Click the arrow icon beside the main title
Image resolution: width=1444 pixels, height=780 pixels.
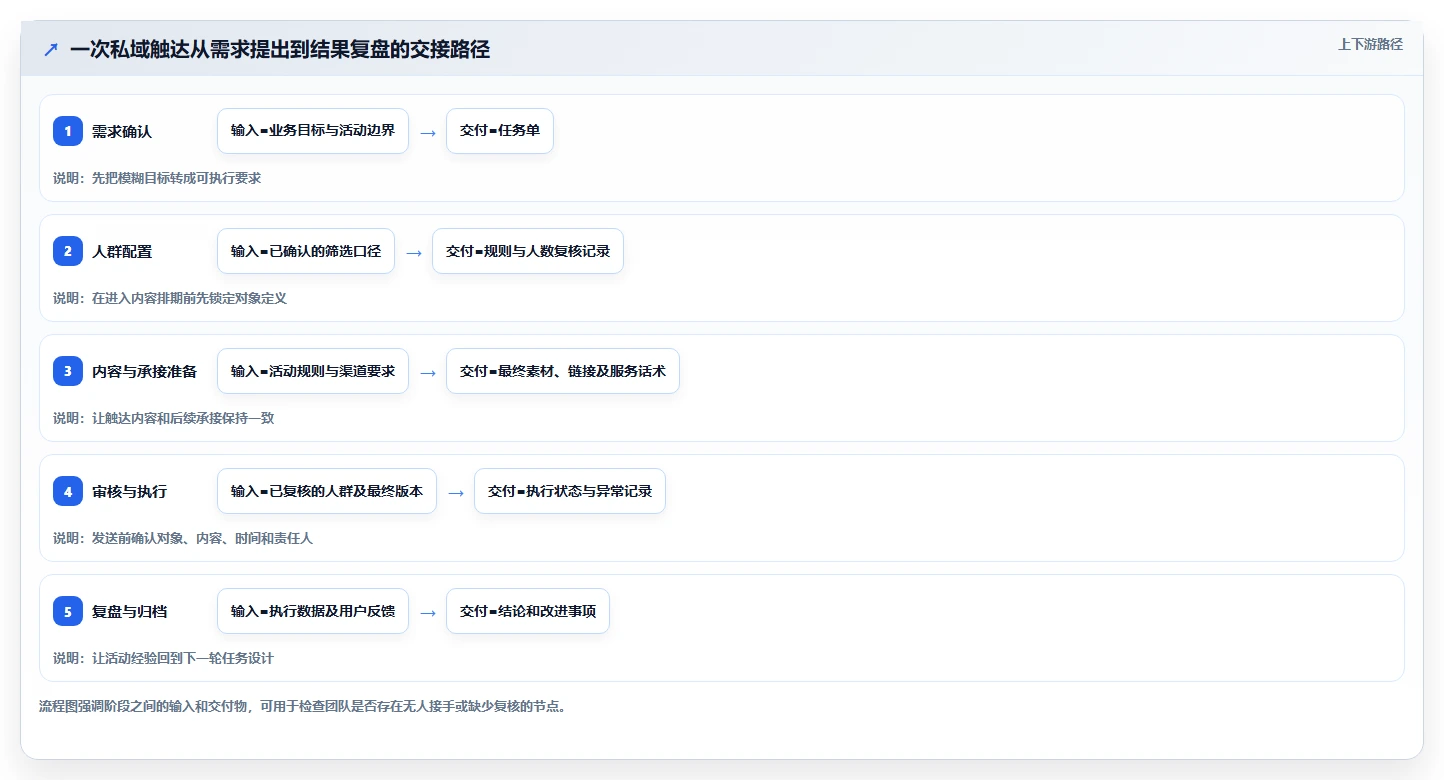tap(51, 50)
